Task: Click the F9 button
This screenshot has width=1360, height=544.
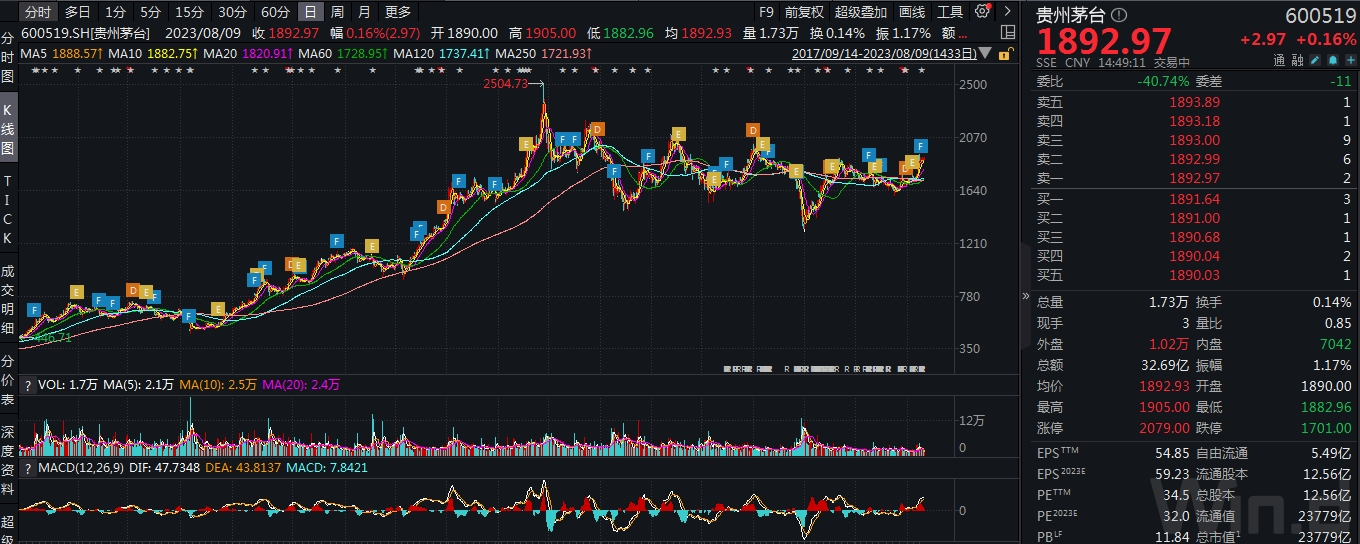Action: pos(765,12)
